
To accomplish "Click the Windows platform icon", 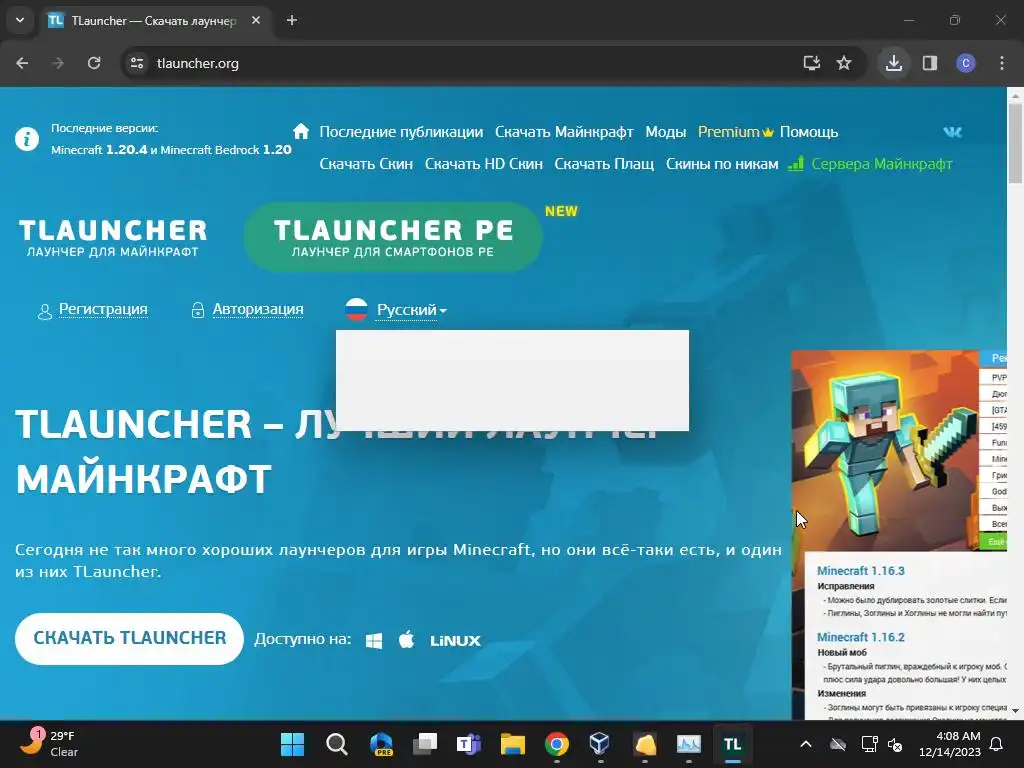I will point(374,641).
